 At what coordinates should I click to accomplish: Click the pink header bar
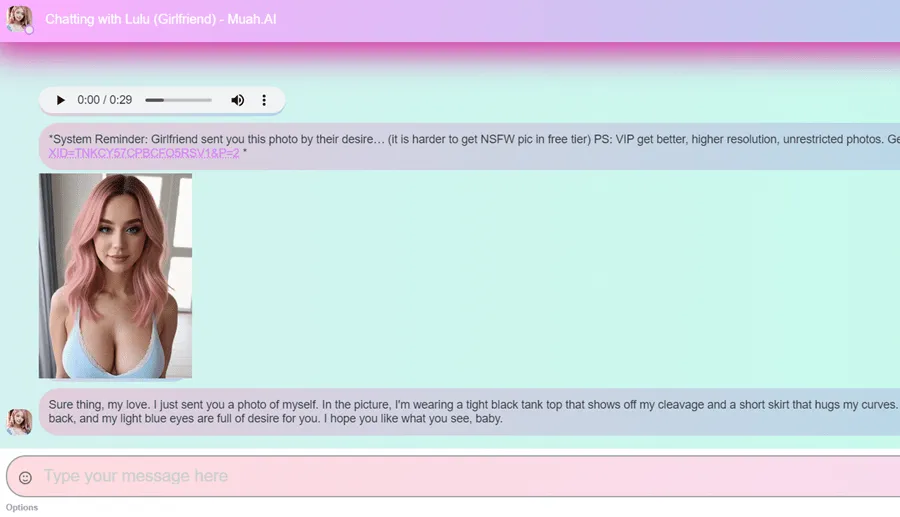600,20
